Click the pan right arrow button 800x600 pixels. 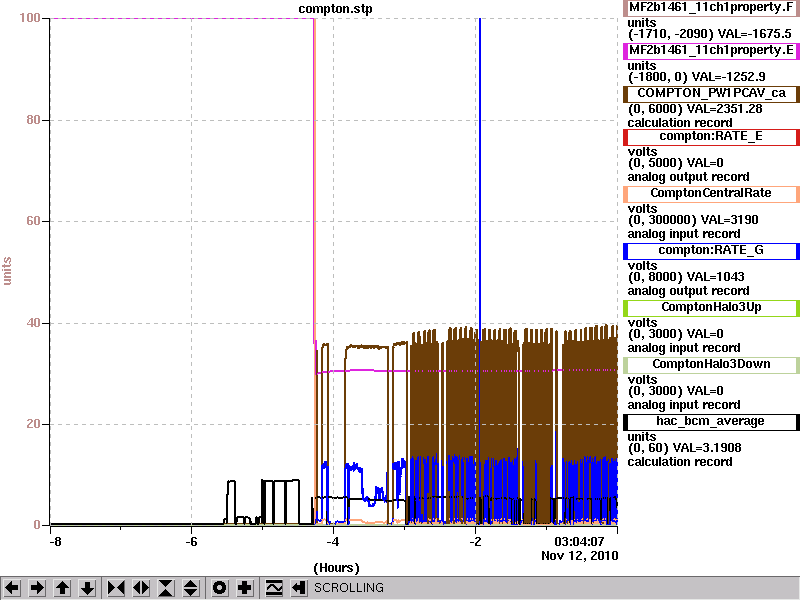[37, 588]
